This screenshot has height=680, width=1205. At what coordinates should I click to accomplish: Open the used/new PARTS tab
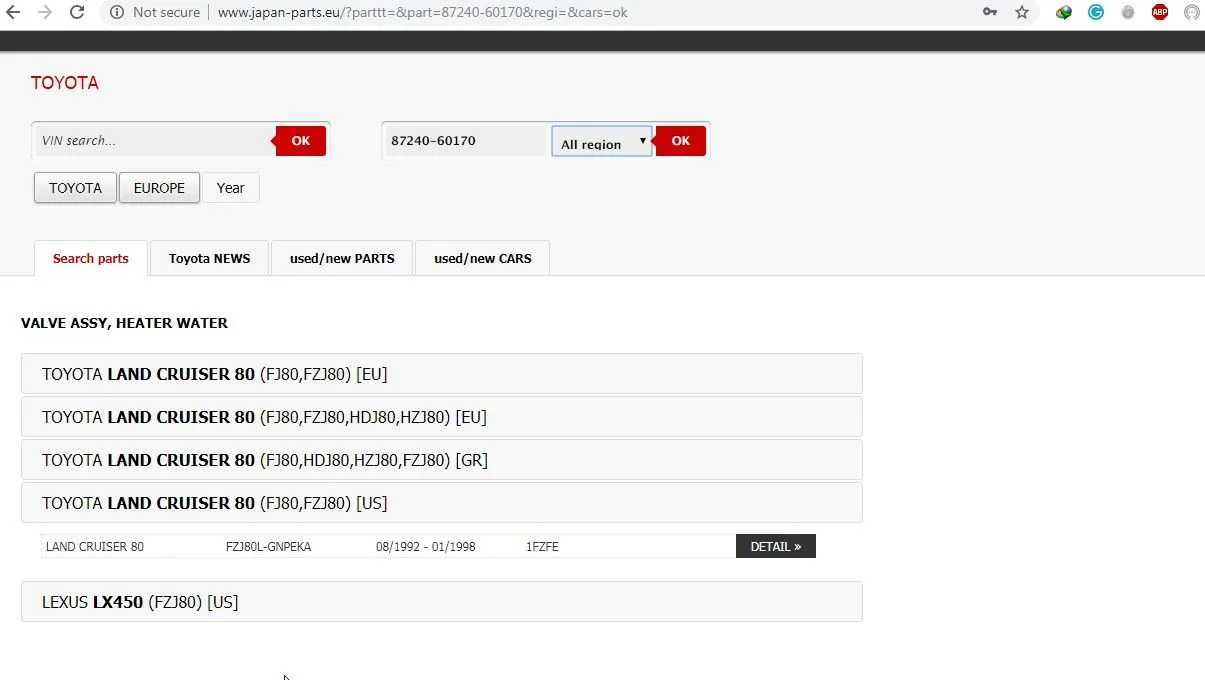(342, 258)
